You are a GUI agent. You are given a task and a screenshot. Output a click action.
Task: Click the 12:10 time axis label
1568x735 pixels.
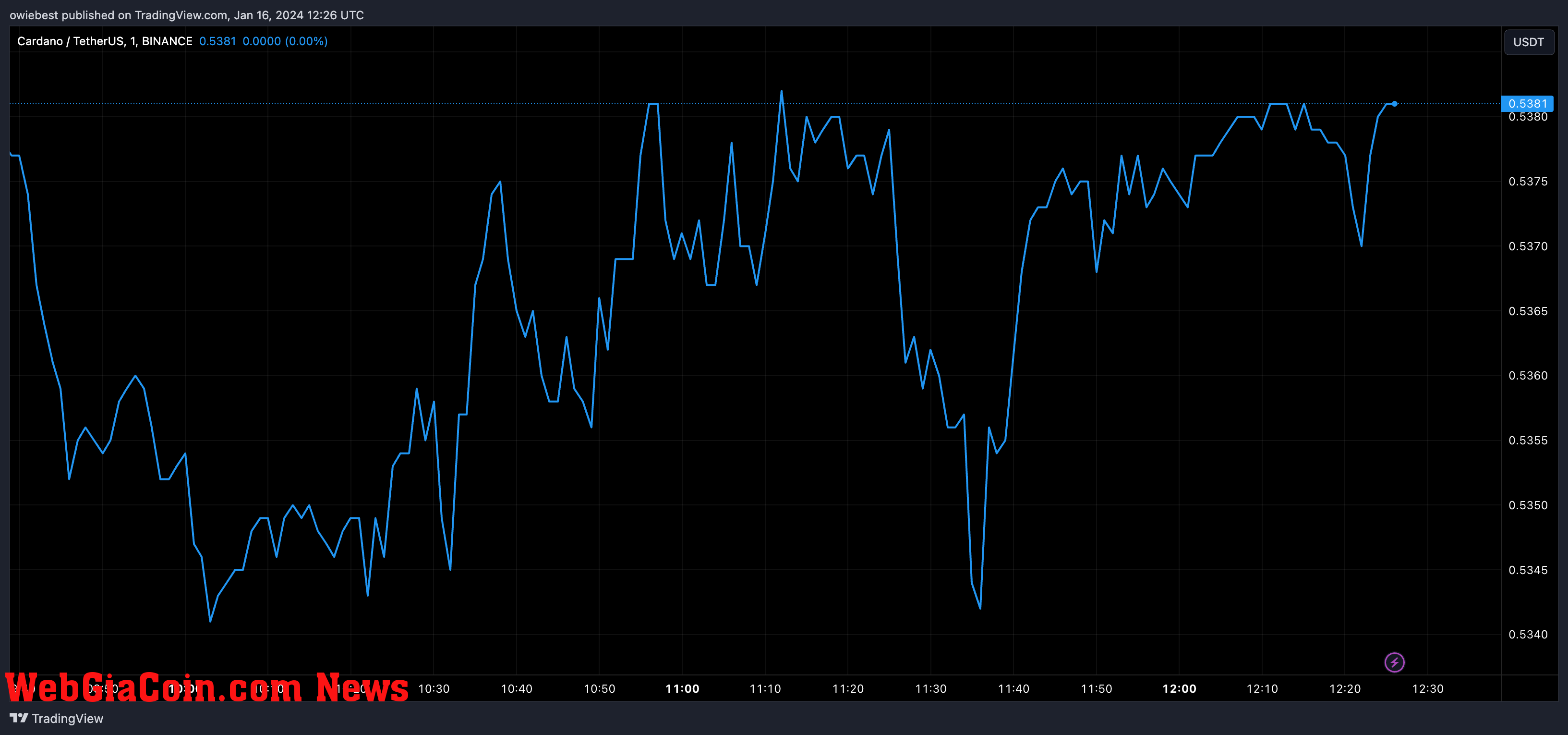(1262, 689)
